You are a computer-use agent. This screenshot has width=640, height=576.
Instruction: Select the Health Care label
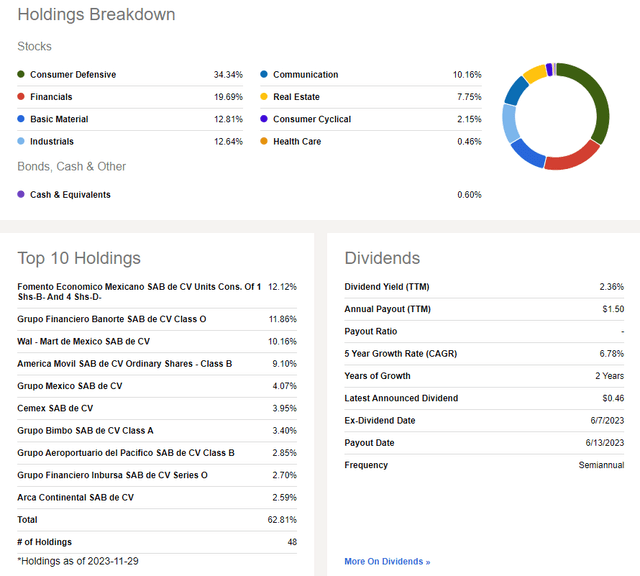coord(297,141)
